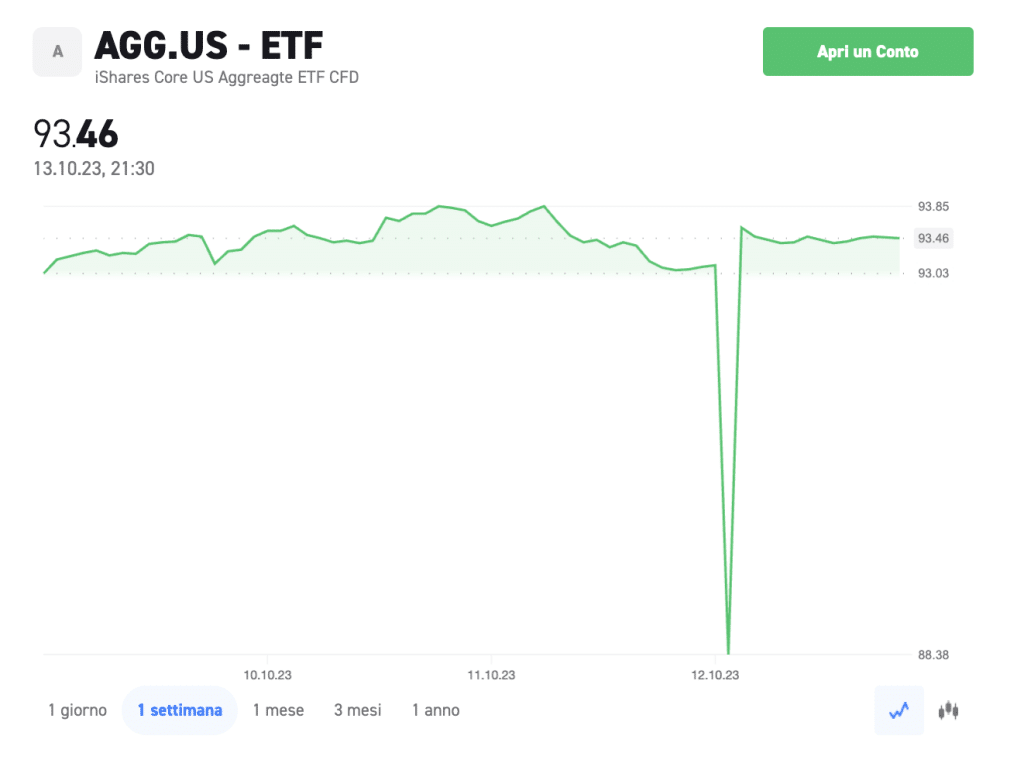Switch to the 1 mese timeframe
The image size is (1024, 770).
tap(278, 710)
